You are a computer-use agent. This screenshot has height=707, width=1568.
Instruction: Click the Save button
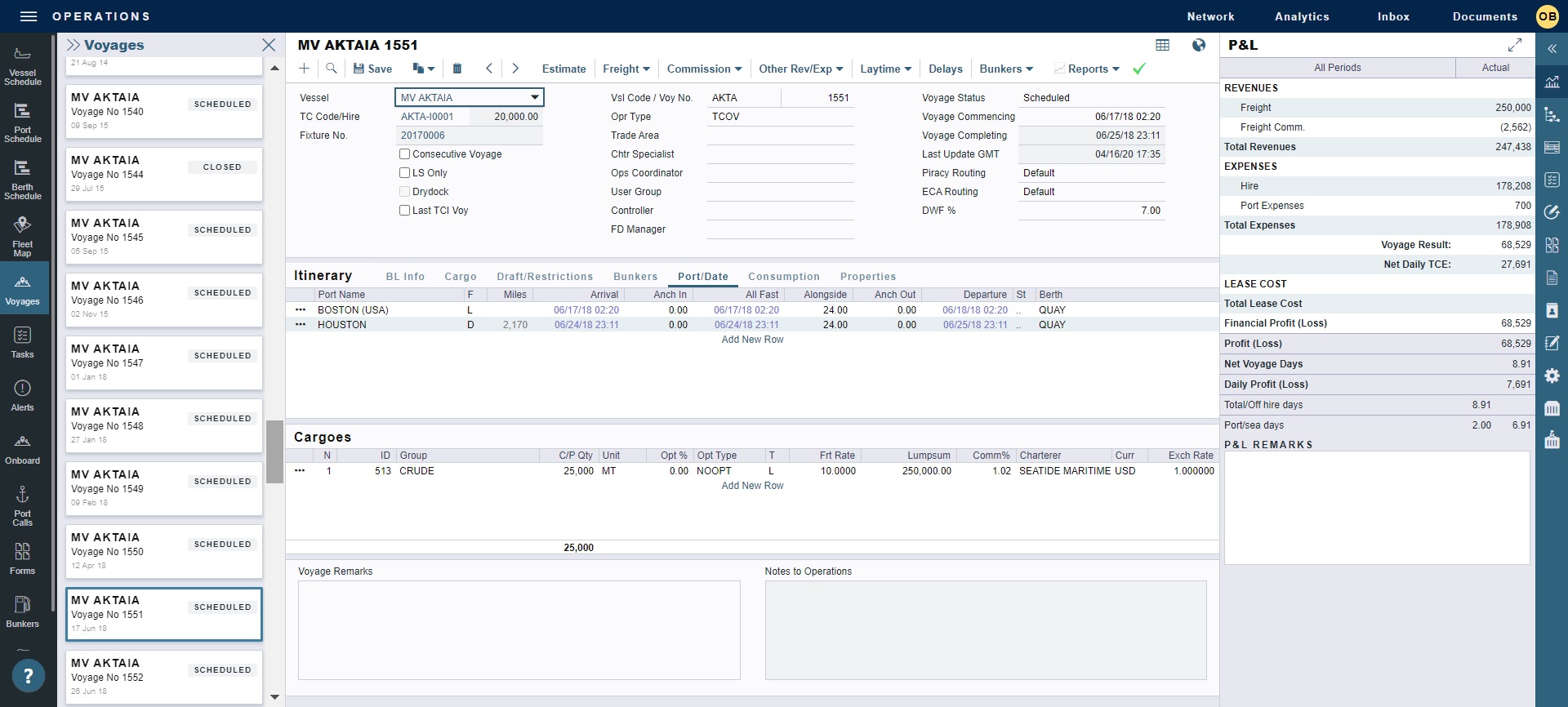[372, 69]
